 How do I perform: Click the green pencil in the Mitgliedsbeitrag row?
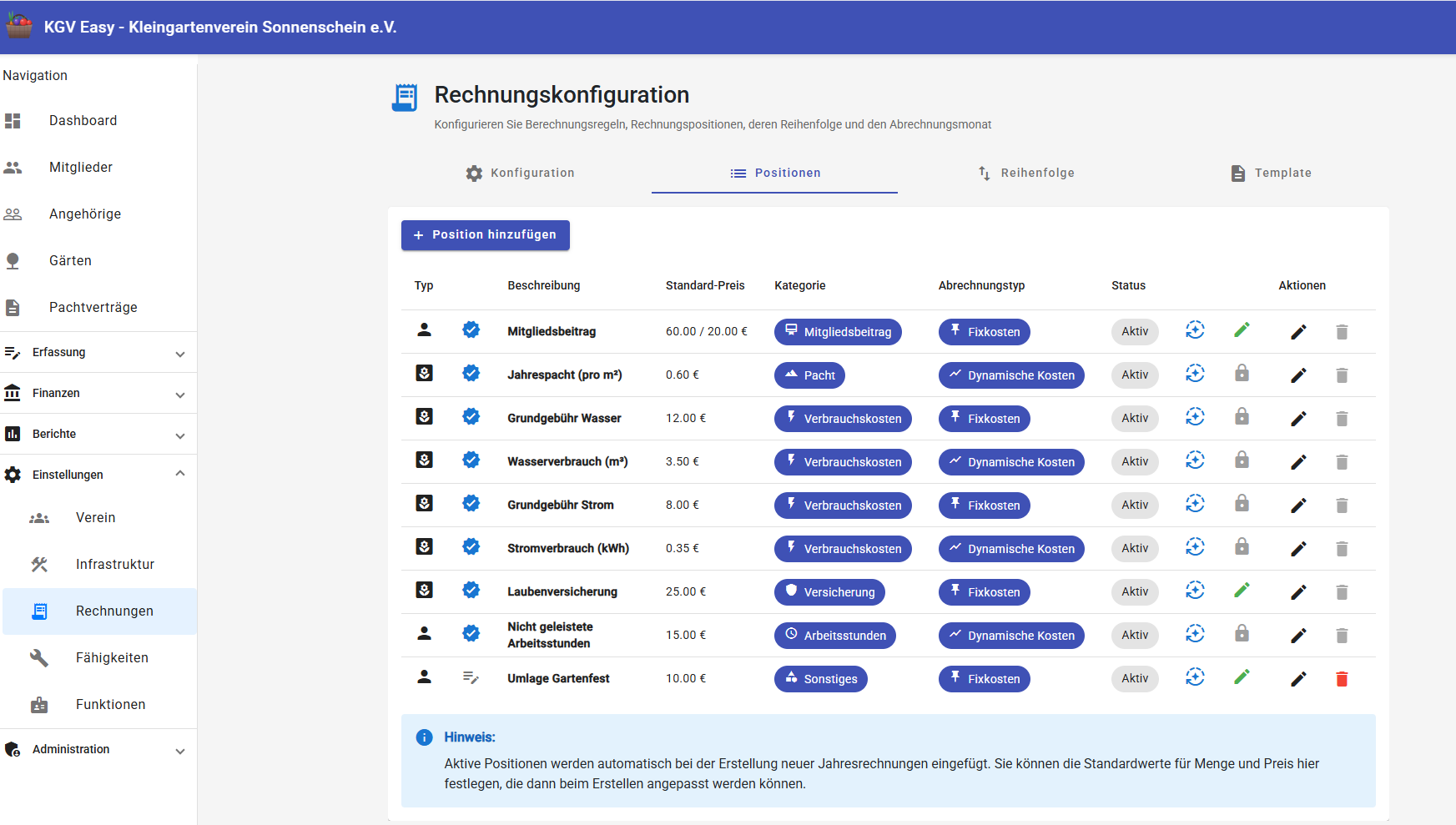(x=1242, y=330)
